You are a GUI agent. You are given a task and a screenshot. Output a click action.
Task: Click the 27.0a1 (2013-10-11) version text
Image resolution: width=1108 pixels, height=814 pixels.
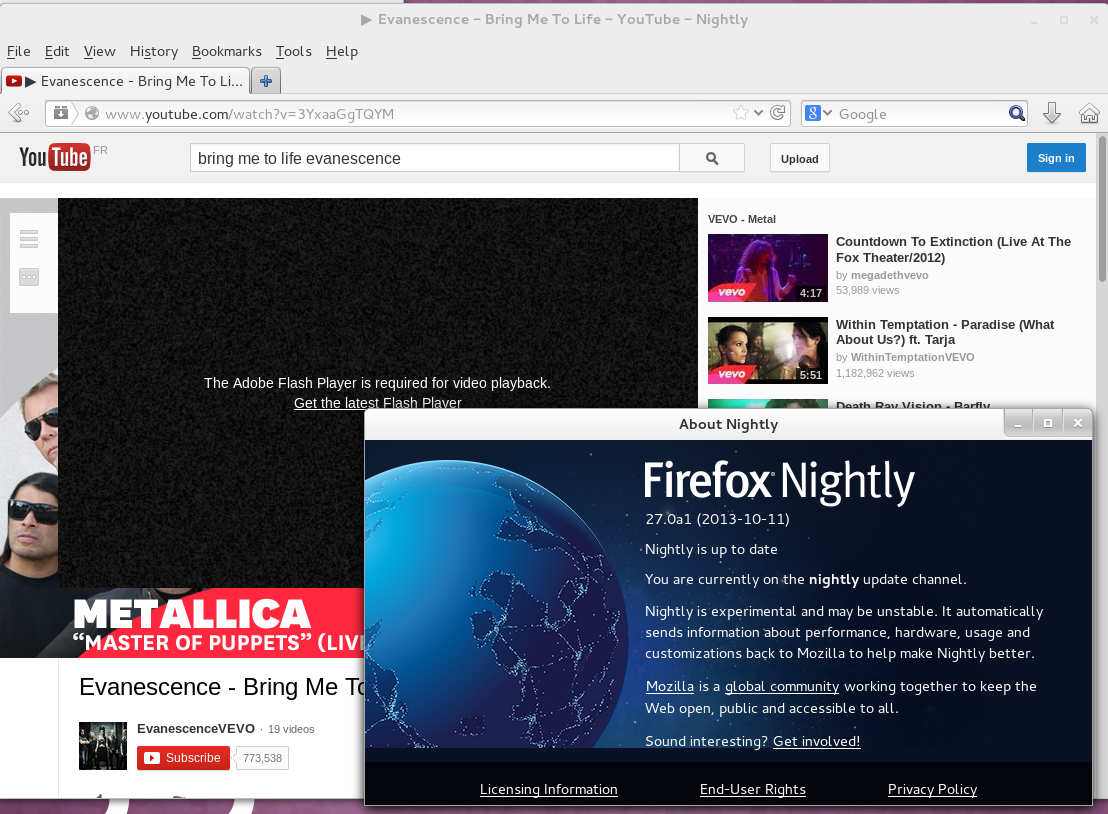717,519
